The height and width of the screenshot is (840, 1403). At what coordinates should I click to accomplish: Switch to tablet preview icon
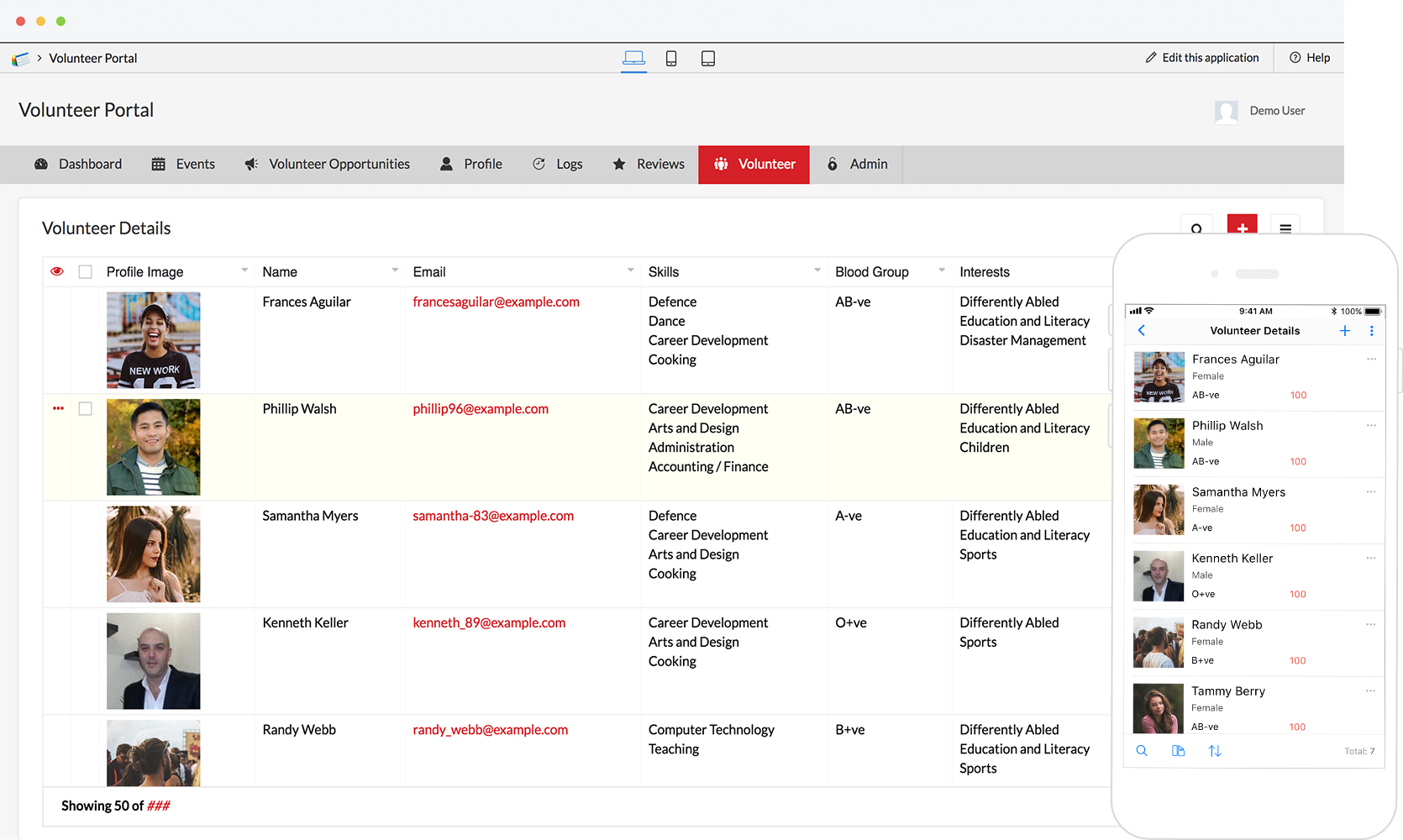coord(708,58)
